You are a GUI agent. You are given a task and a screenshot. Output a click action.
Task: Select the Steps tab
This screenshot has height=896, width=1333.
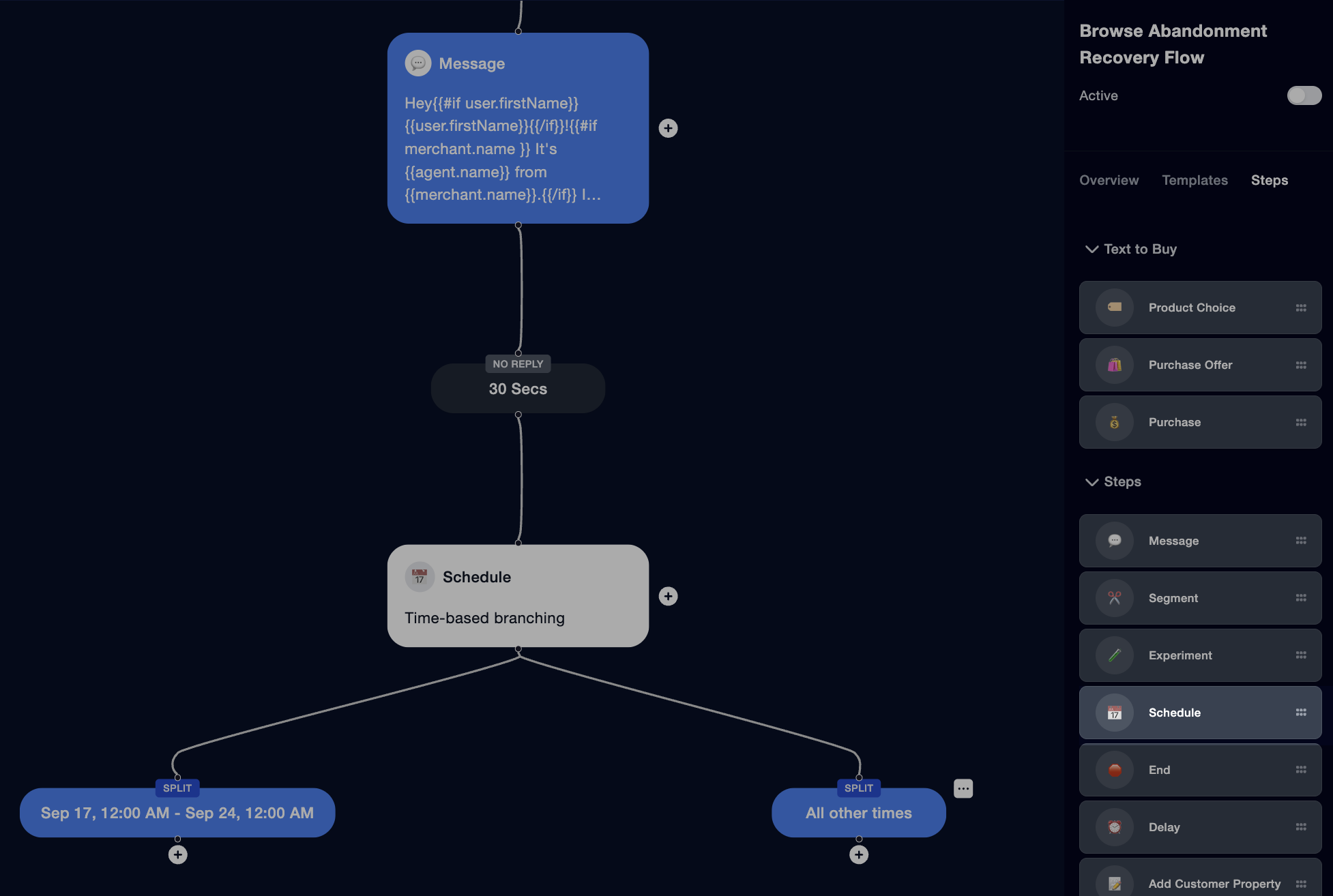click(x=1269, y=180)
